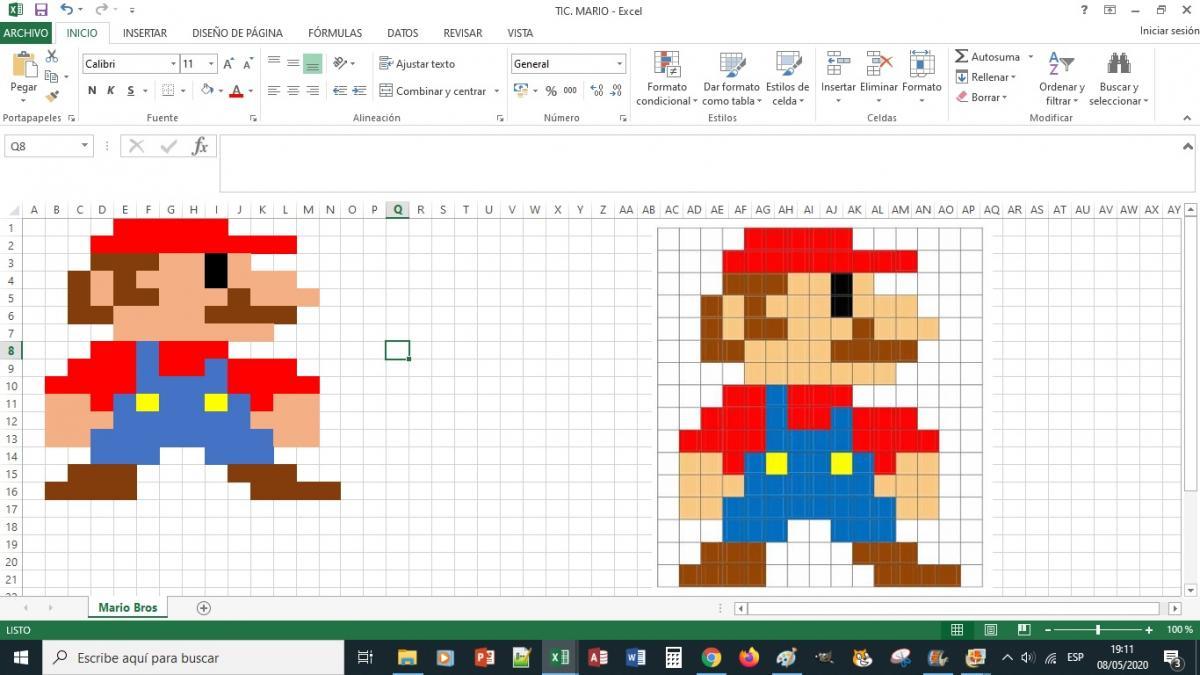Image resolution: width=1200 pixels, height=675 pixels.
Task: Click the Eliminar cells icon
Action: (879, 64)
